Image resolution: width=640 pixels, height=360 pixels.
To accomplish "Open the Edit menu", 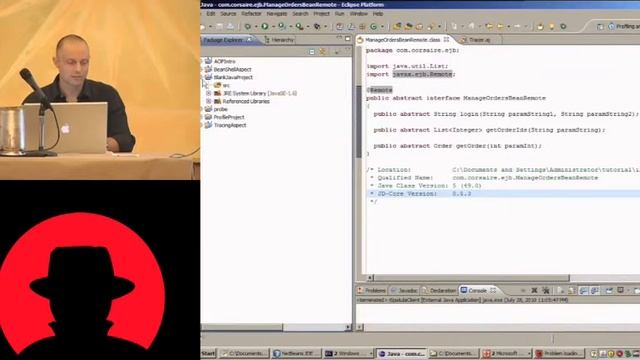I will click(x=211, y=13).
